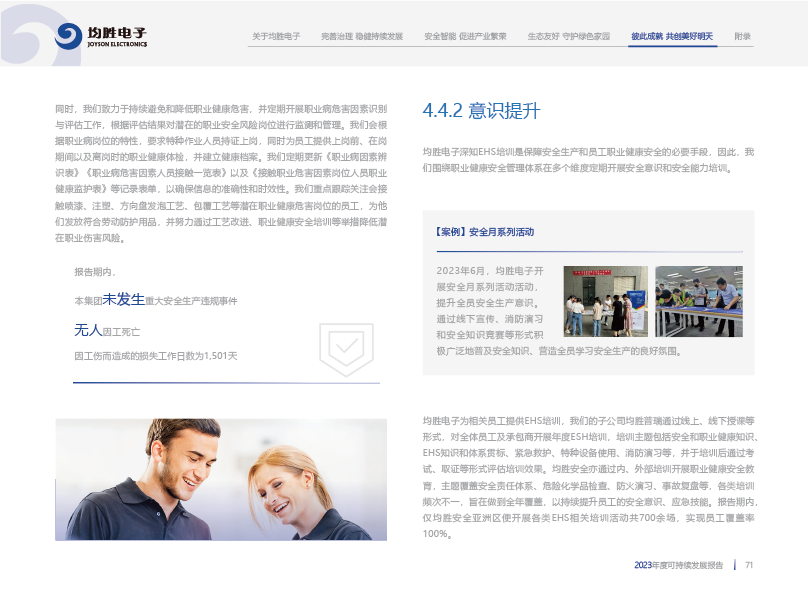Click the highlighted 无人 statistic
The height and width of the screenshot is (596, 808).
(88, 329)
